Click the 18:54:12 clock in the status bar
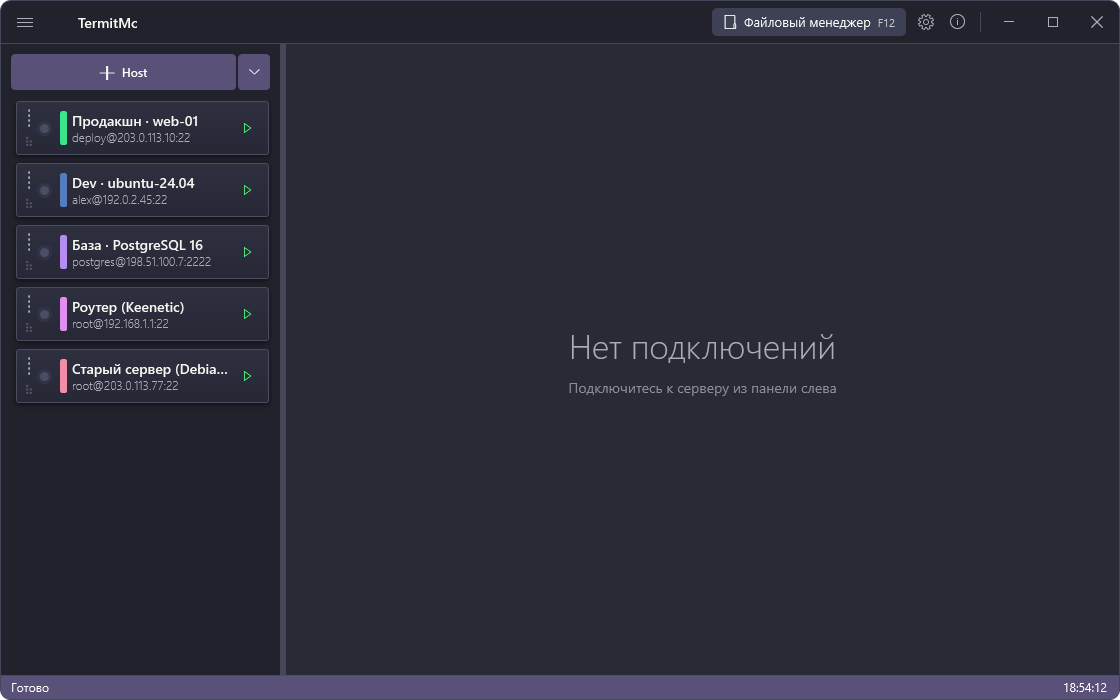Viewport: 1120px width, 700px height. [x=1085, y=689]
